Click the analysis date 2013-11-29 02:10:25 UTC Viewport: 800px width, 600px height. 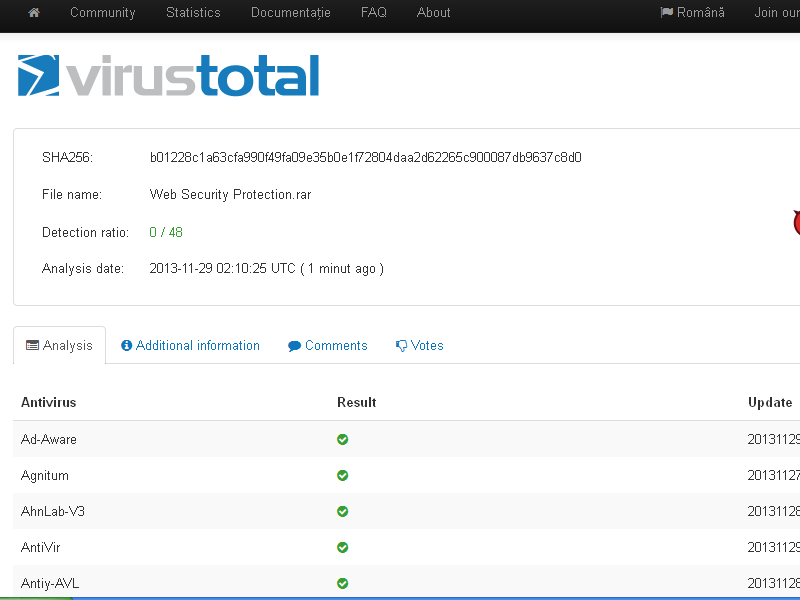[222, 268]
